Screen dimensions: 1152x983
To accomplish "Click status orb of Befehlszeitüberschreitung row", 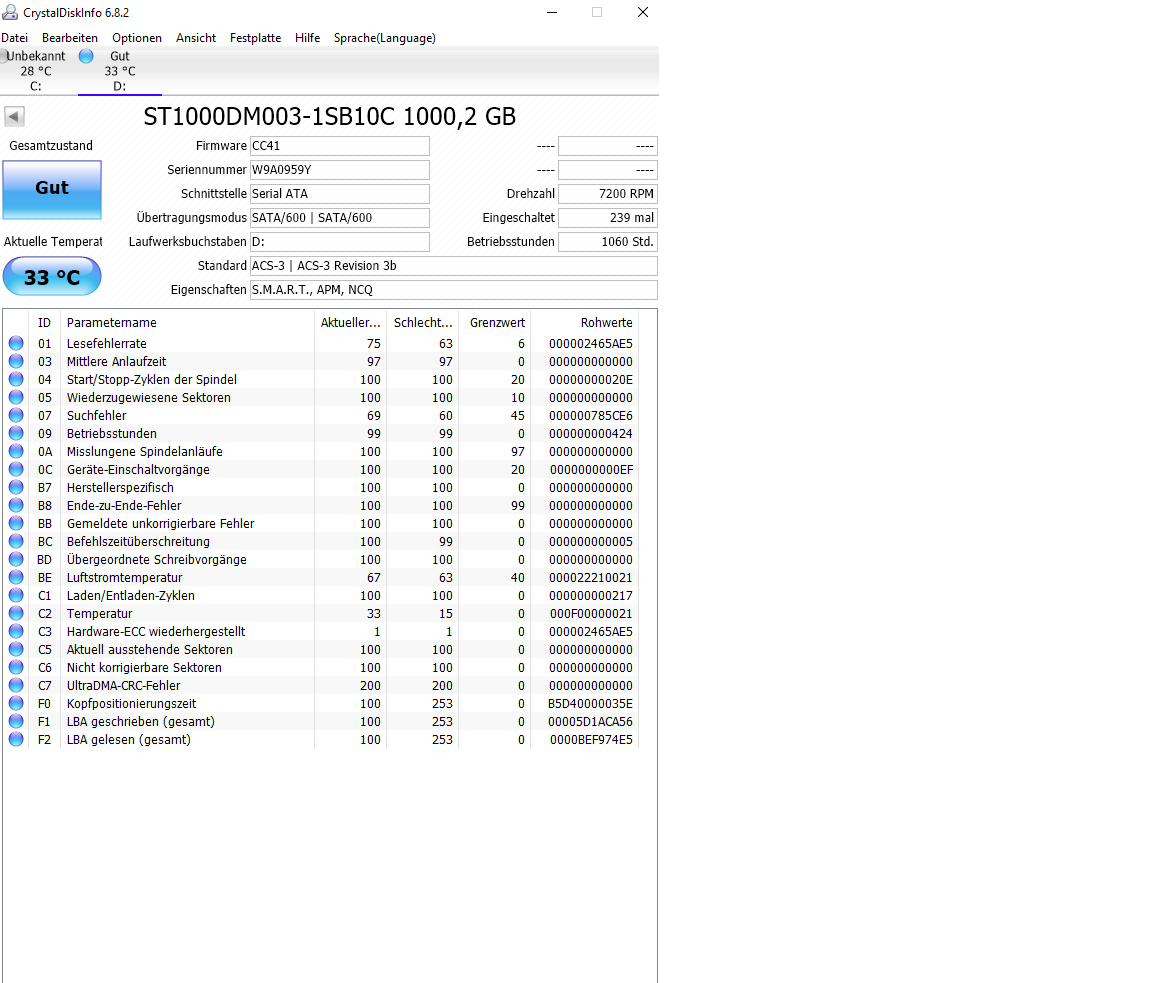I will pyautogui.click(x=16, y=541).
